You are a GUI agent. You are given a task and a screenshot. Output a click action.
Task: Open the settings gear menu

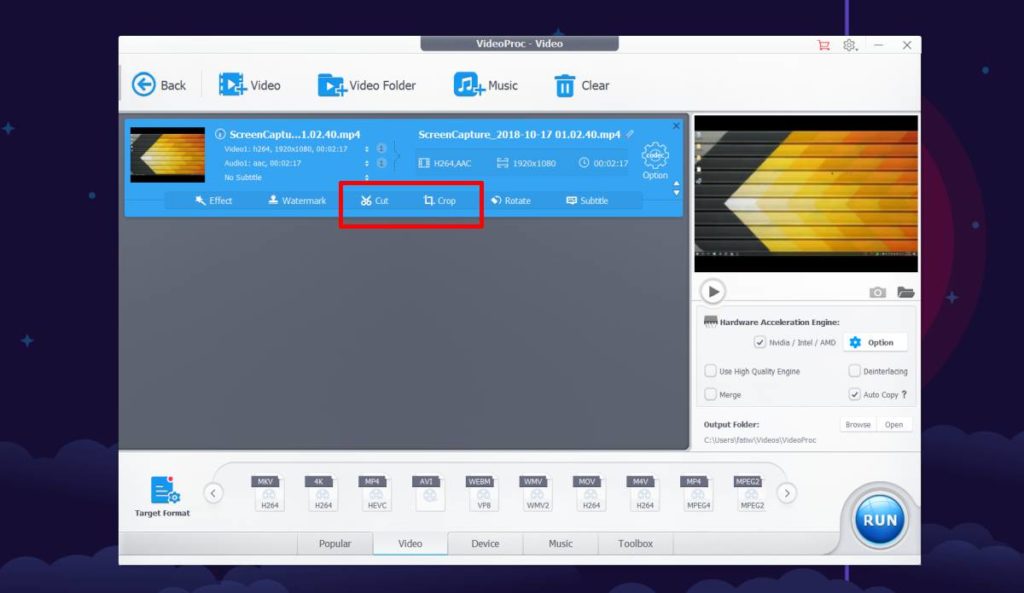(851, 44)
